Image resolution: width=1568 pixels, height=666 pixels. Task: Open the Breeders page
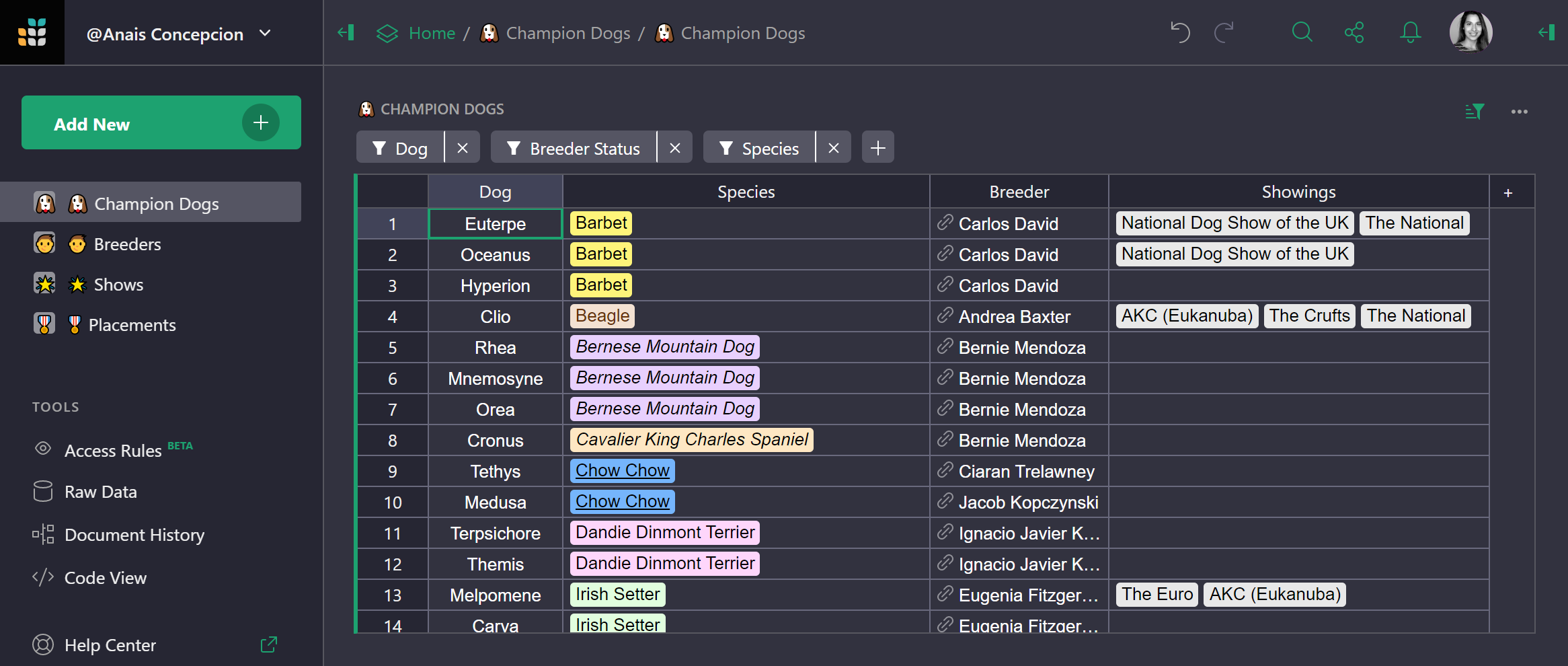pos(127,244)
